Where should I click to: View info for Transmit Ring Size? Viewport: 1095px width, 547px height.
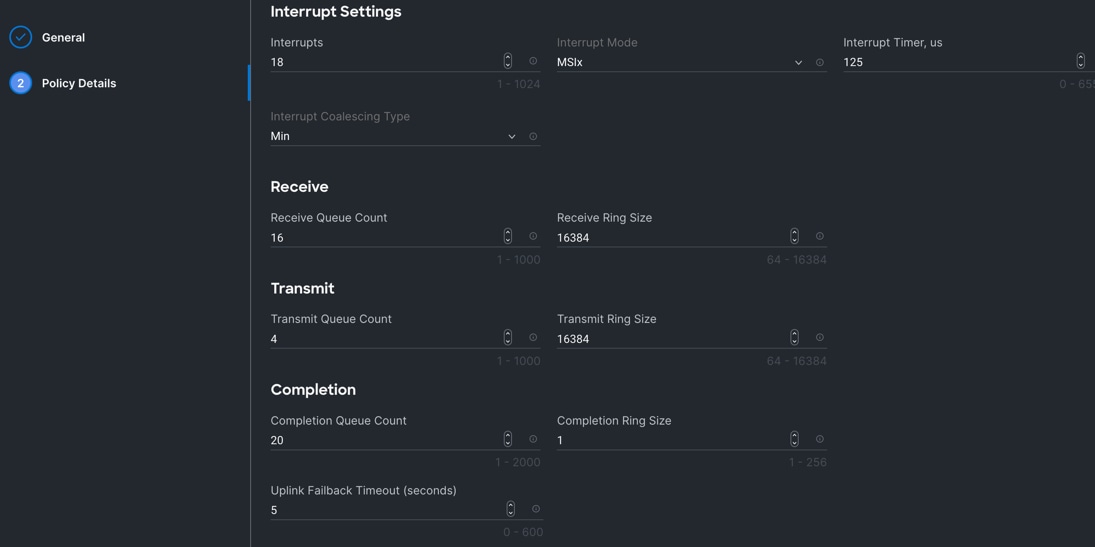click(820, 338)
